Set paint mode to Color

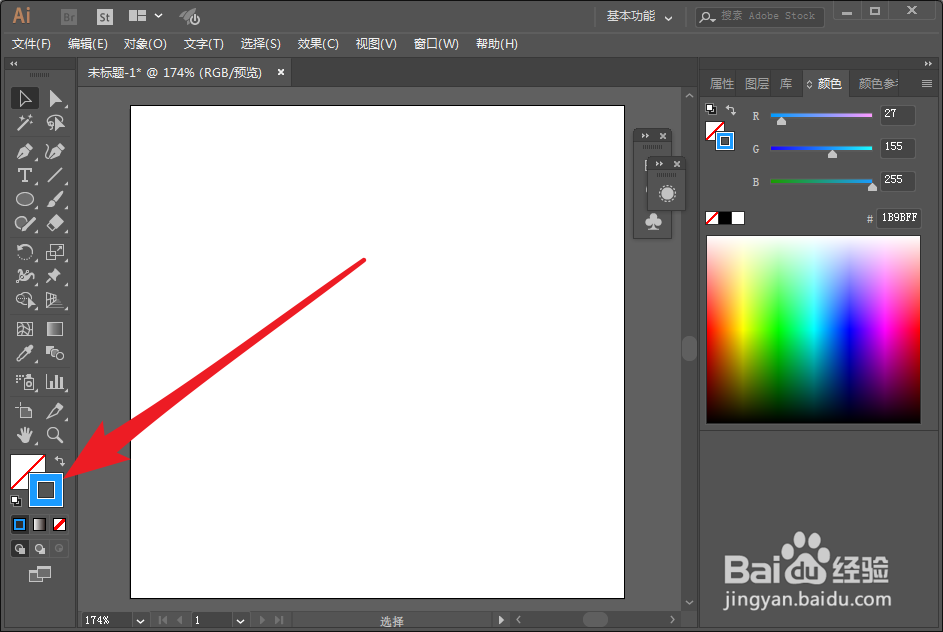[x=20, y=524]
